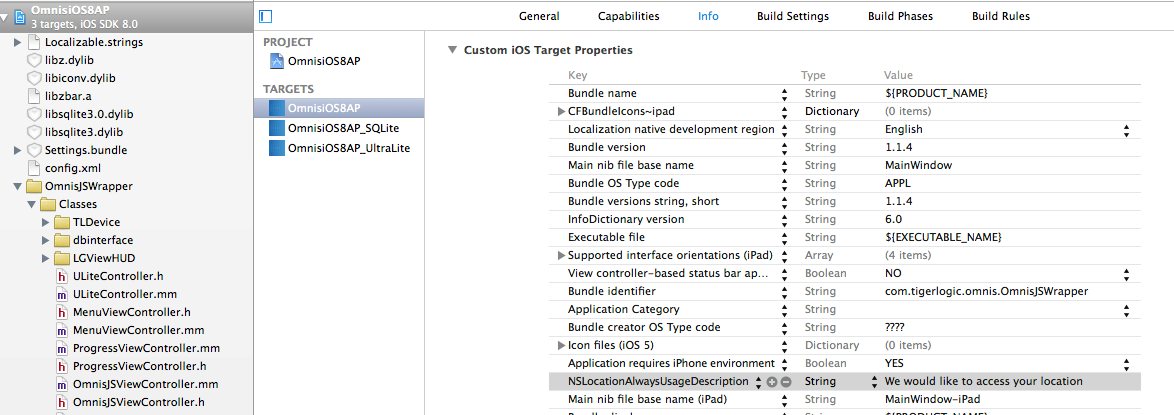Image resolution: width=1174 pixels, height=415 pixels.
Task: Click the ProgressViewController.mm source file icon
Action: [x=62, y=348]
